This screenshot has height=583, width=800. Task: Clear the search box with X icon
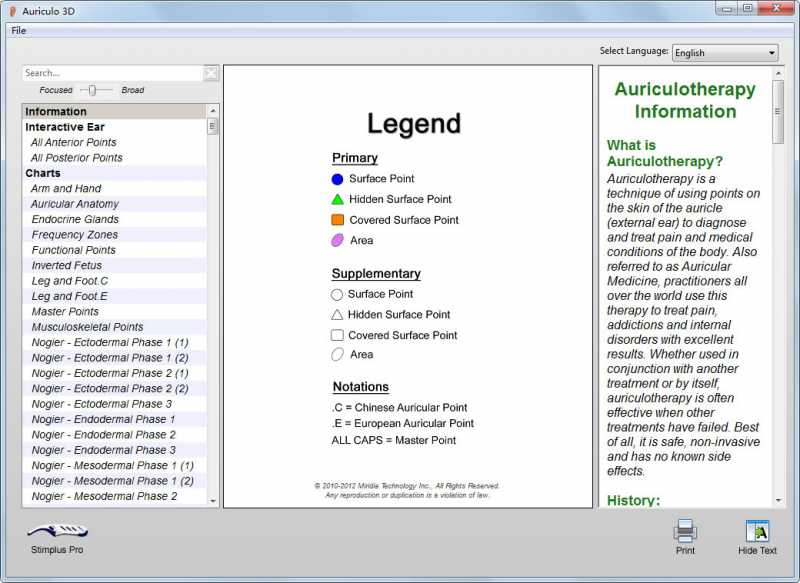coord(211,73)
